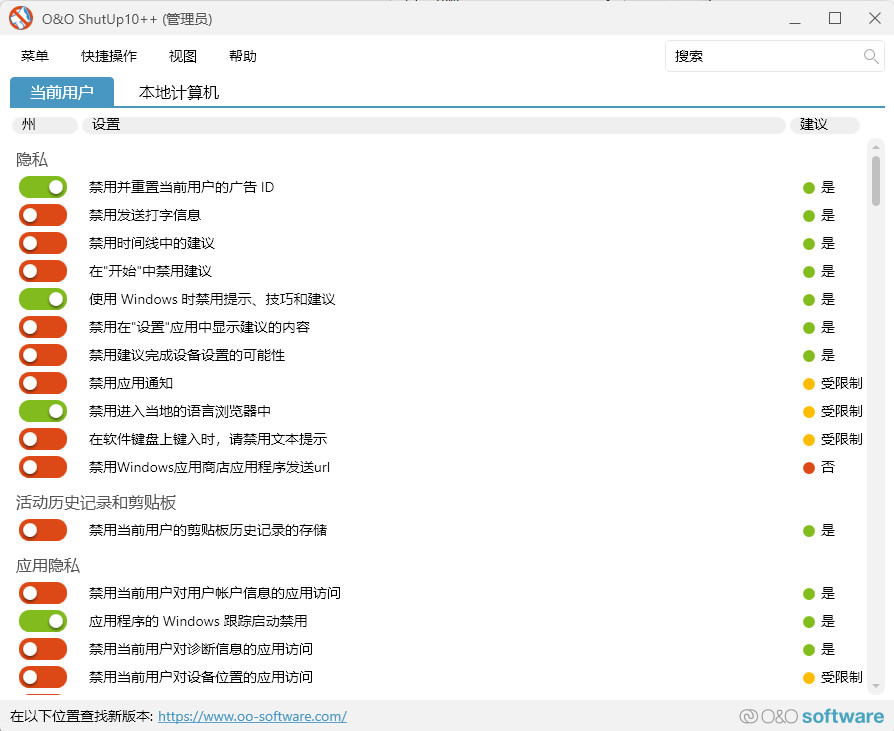Switch on 禁用当前用户对诊断信息的应用访问
The image size is (894, 731).
(43, 649)
